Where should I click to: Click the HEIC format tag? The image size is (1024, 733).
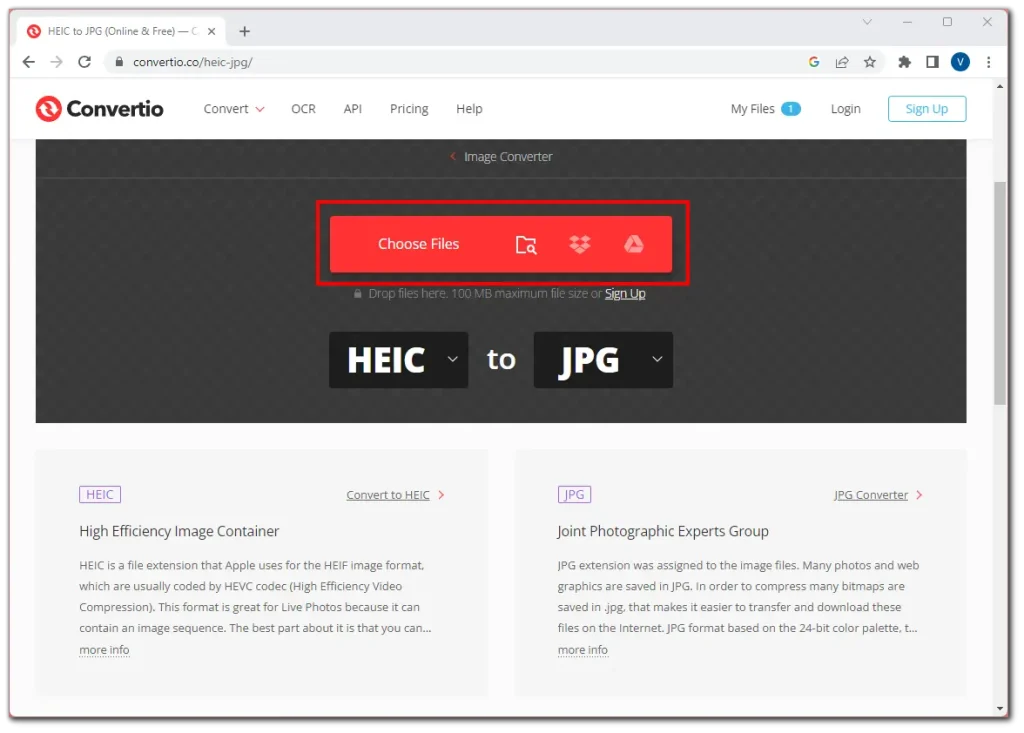click(x=100, y=495)
